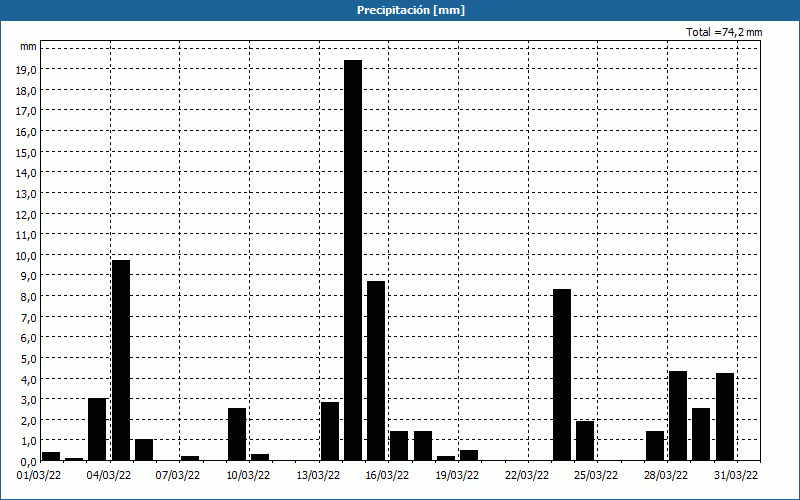
Task: Click the "17,0" y-axis label
Action: click(x=26, y=111)
